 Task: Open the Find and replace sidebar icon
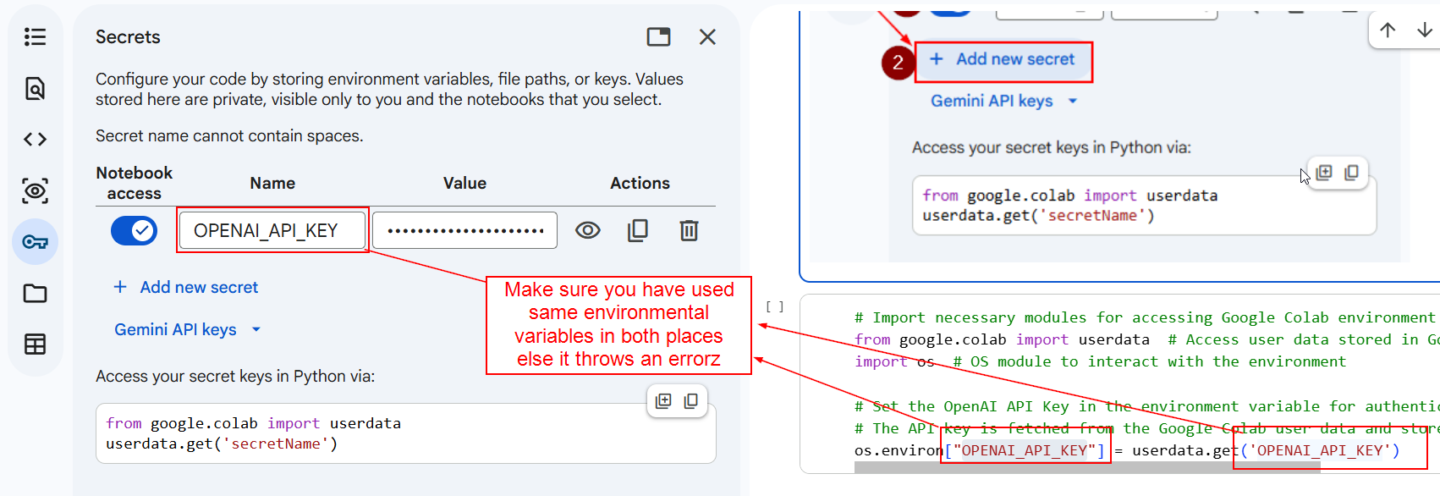pos(35,88)
